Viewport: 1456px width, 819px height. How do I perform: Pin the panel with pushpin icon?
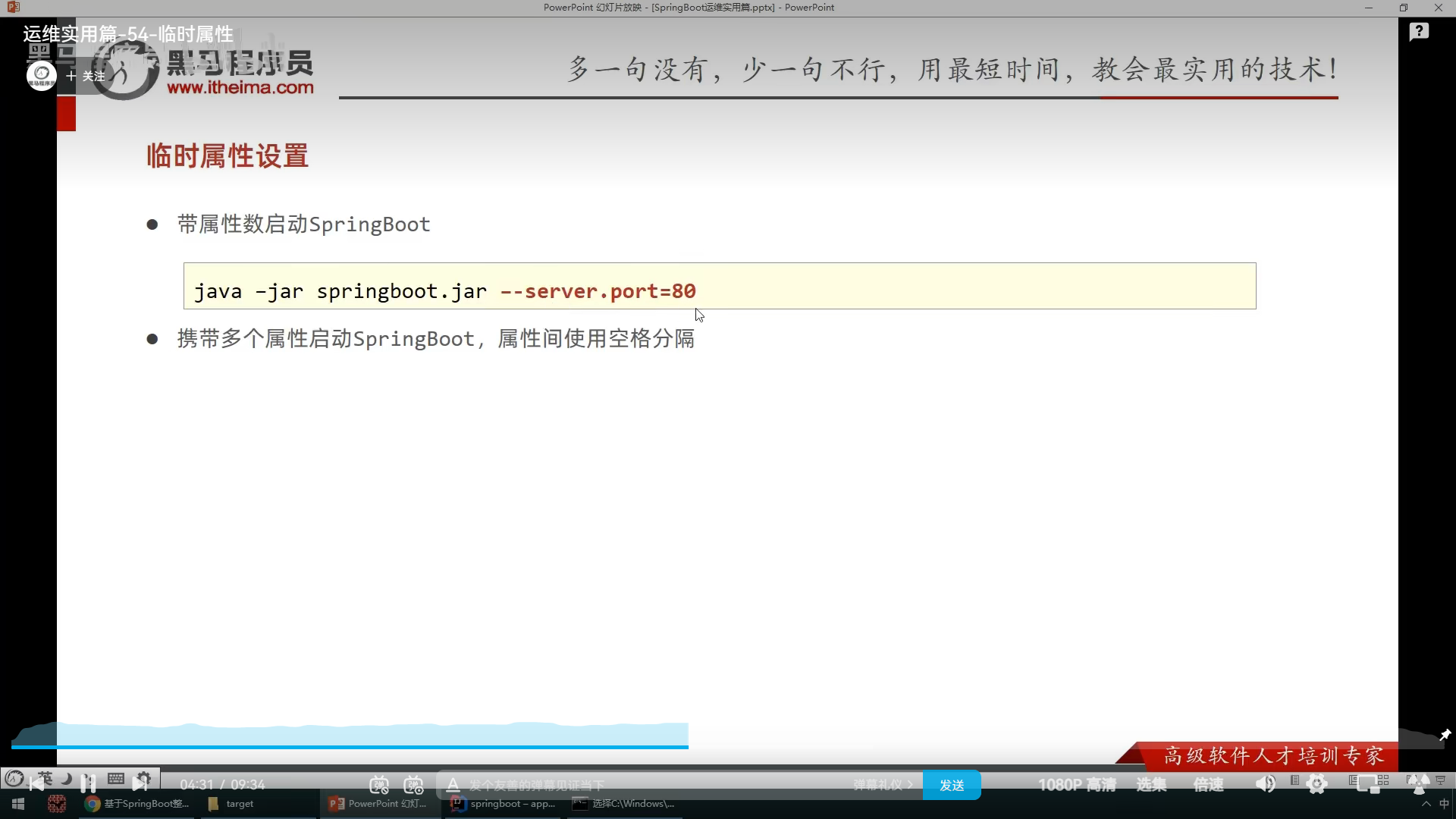point(1445,735)
